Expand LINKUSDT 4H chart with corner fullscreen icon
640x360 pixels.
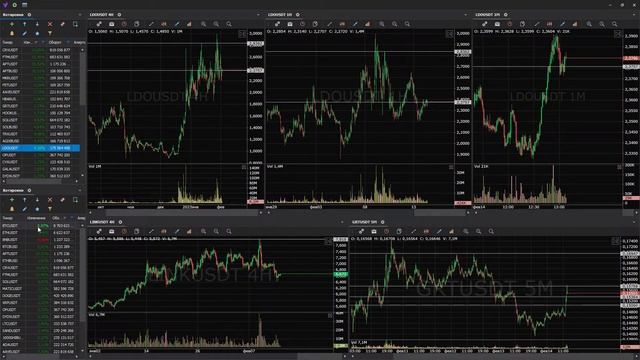[x=328, y=242]
